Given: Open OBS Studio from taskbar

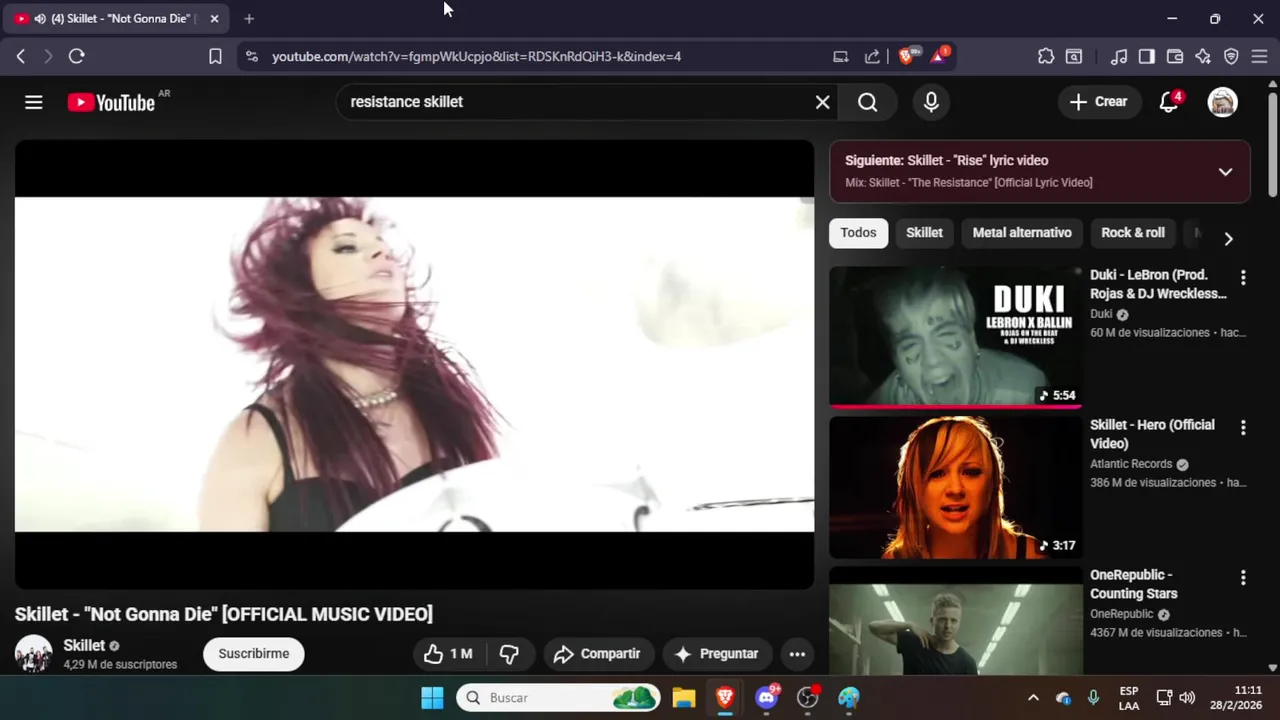Looking at the screenshot, I should pyautogui.click(x=808, y=698).
